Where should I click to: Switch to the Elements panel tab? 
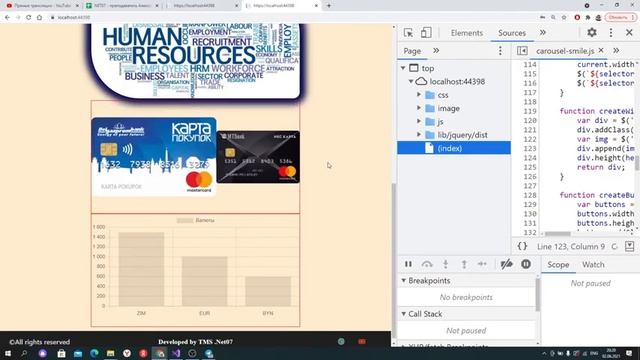[467, 33]
